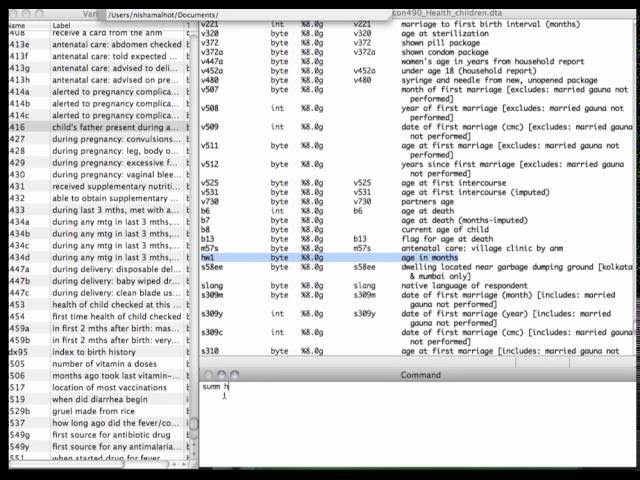Click b8 current age of child row
Viewport: 640px width, 480px height.
click(344, 230)
